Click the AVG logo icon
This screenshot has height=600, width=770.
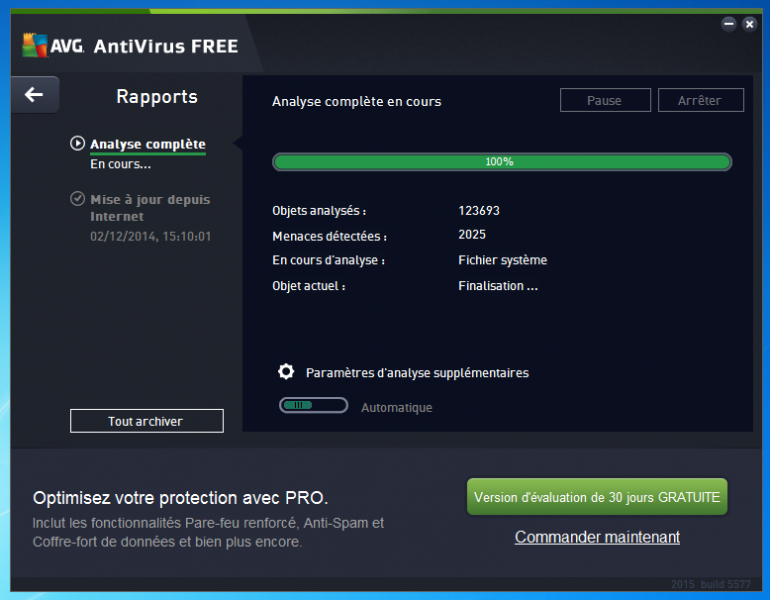click(35, 45)
